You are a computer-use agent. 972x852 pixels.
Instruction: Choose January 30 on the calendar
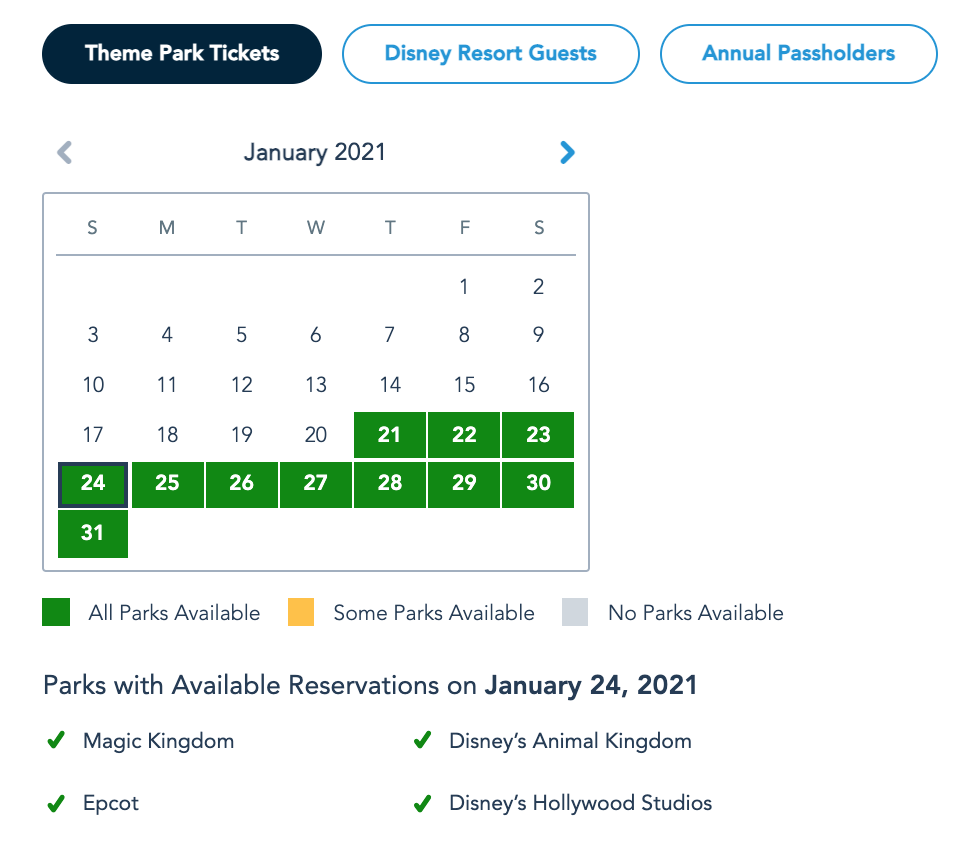tap(538, 484)
